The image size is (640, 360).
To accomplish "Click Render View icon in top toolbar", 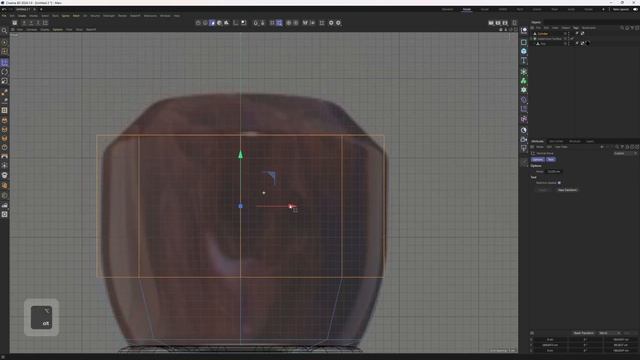I will point(491,23).
